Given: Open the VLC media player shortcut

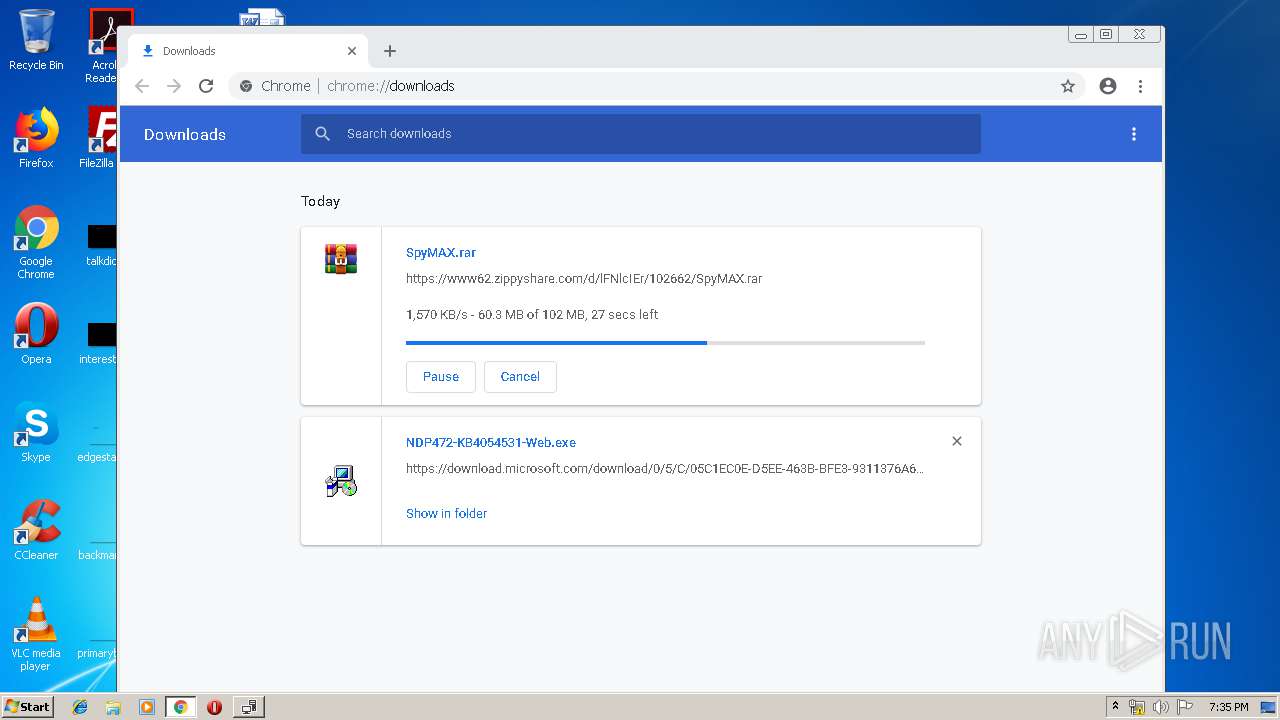Looking at the screenshot, I should click(36, 634).
